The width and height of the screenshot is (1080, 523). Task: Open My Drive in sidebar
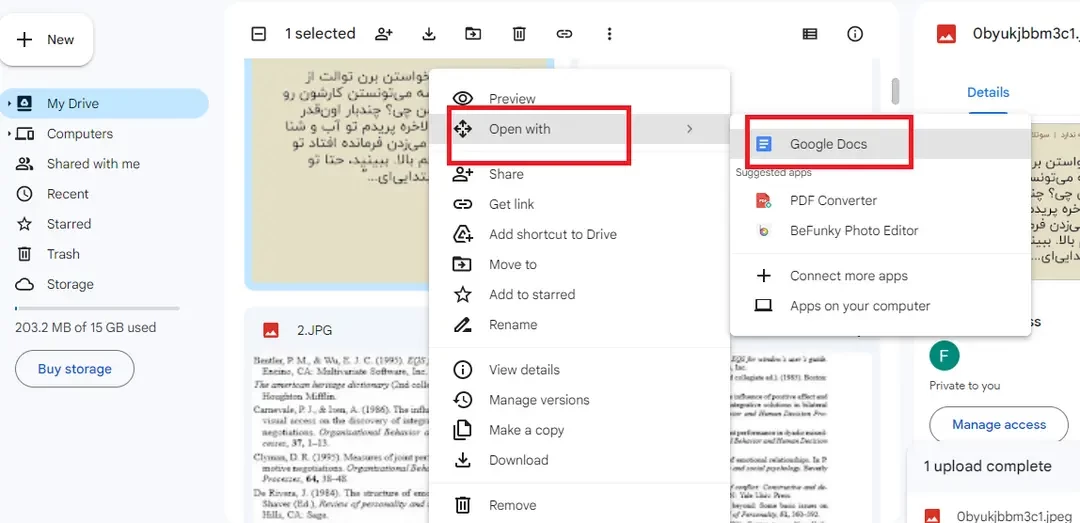click(x=105, y=103)
